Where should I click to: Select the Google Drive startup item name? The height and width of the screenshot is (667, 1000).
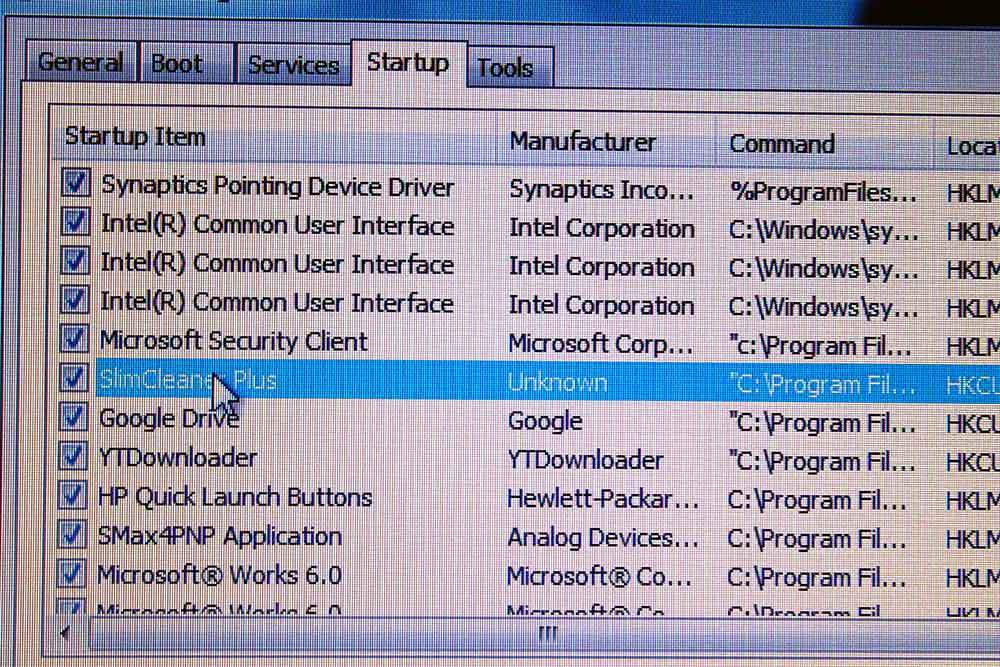click(169, 419)
